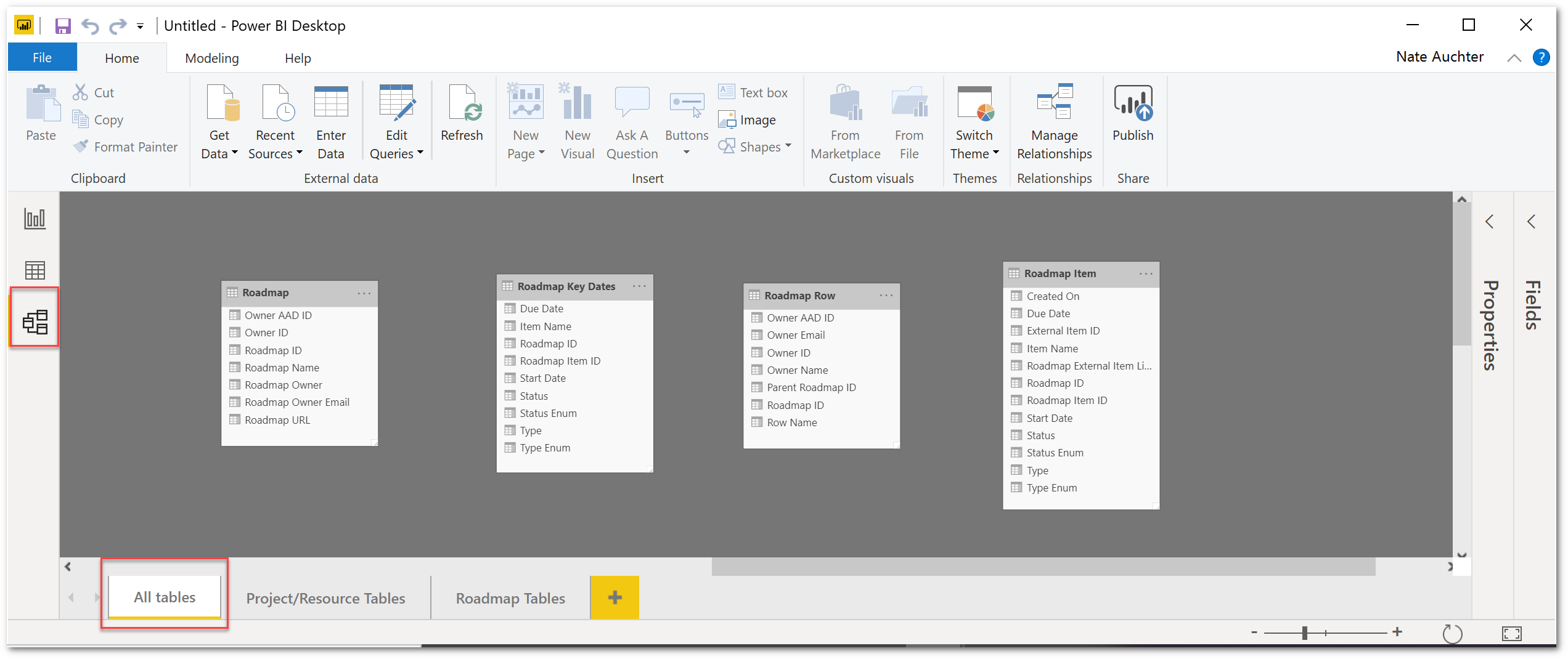Click the zoom slider handle
The width and height of the screenshot is (1568, 659).
[x=1305, y=633]
